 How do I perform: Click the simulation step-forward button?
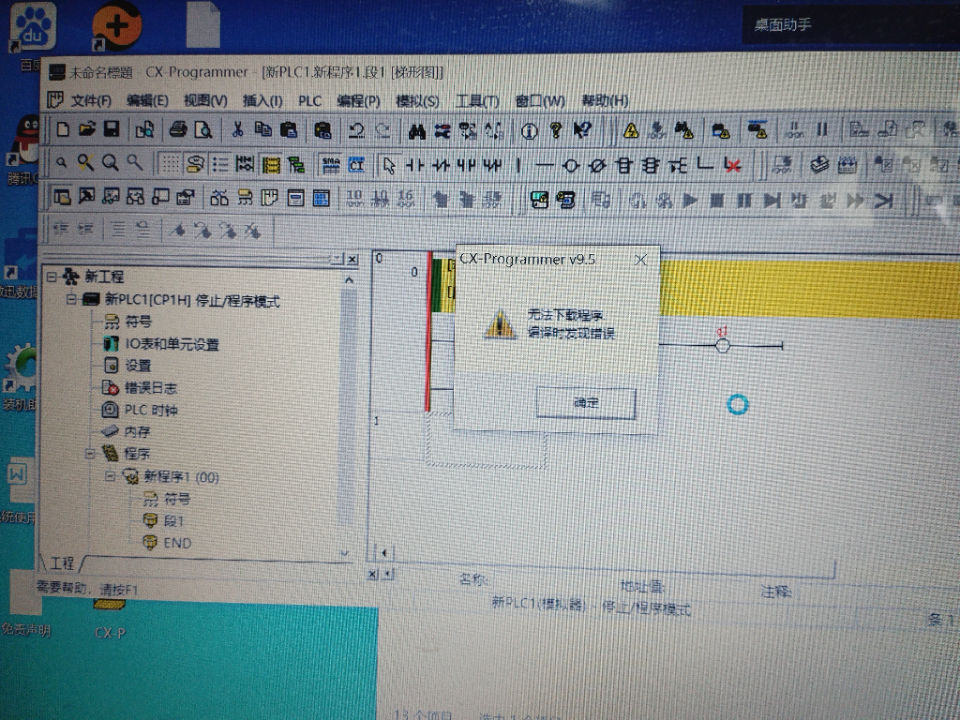coord(771,200)
